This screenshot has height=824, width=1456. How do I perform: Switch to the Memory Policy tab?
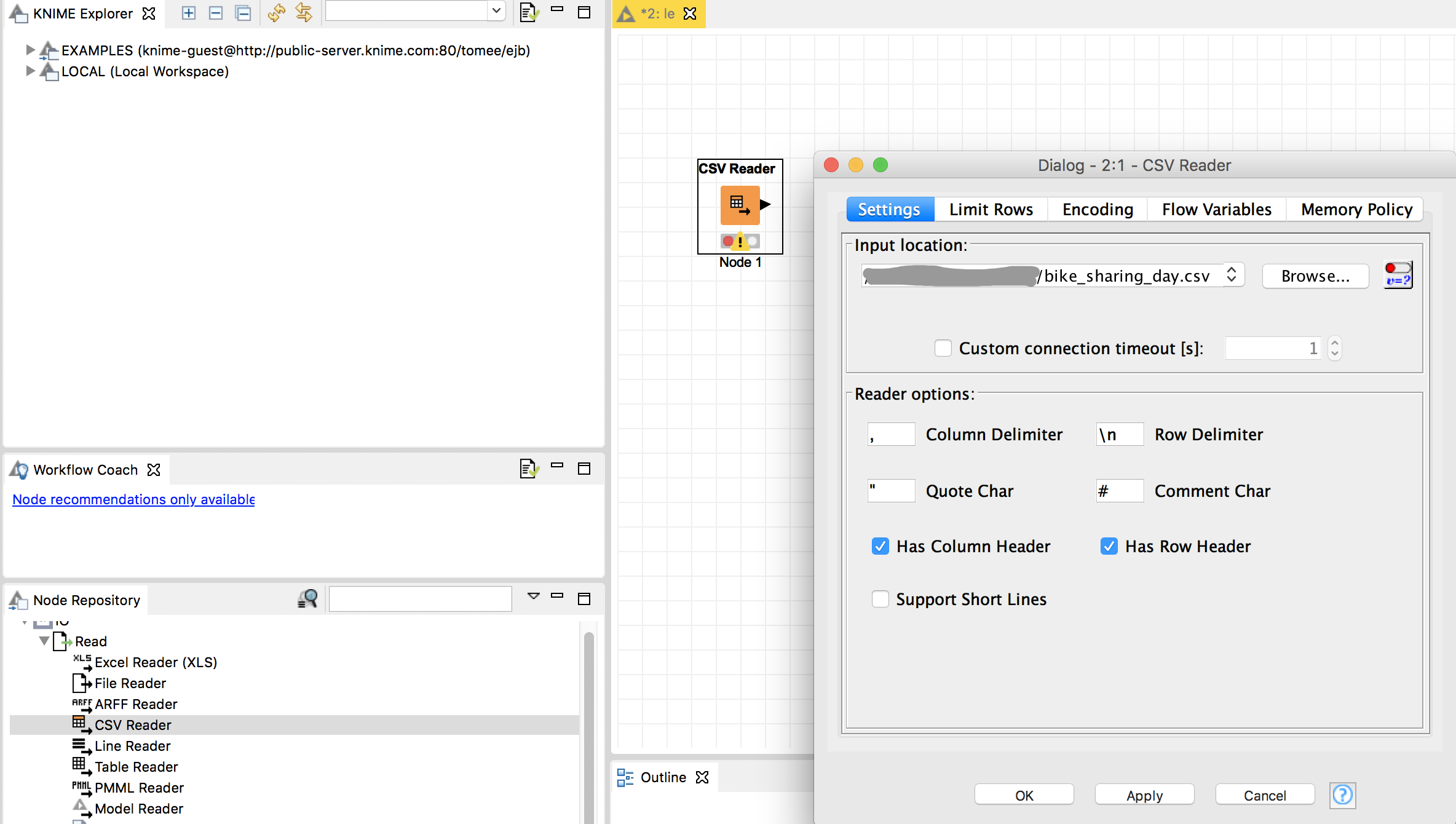click(x=1356, y=209)
